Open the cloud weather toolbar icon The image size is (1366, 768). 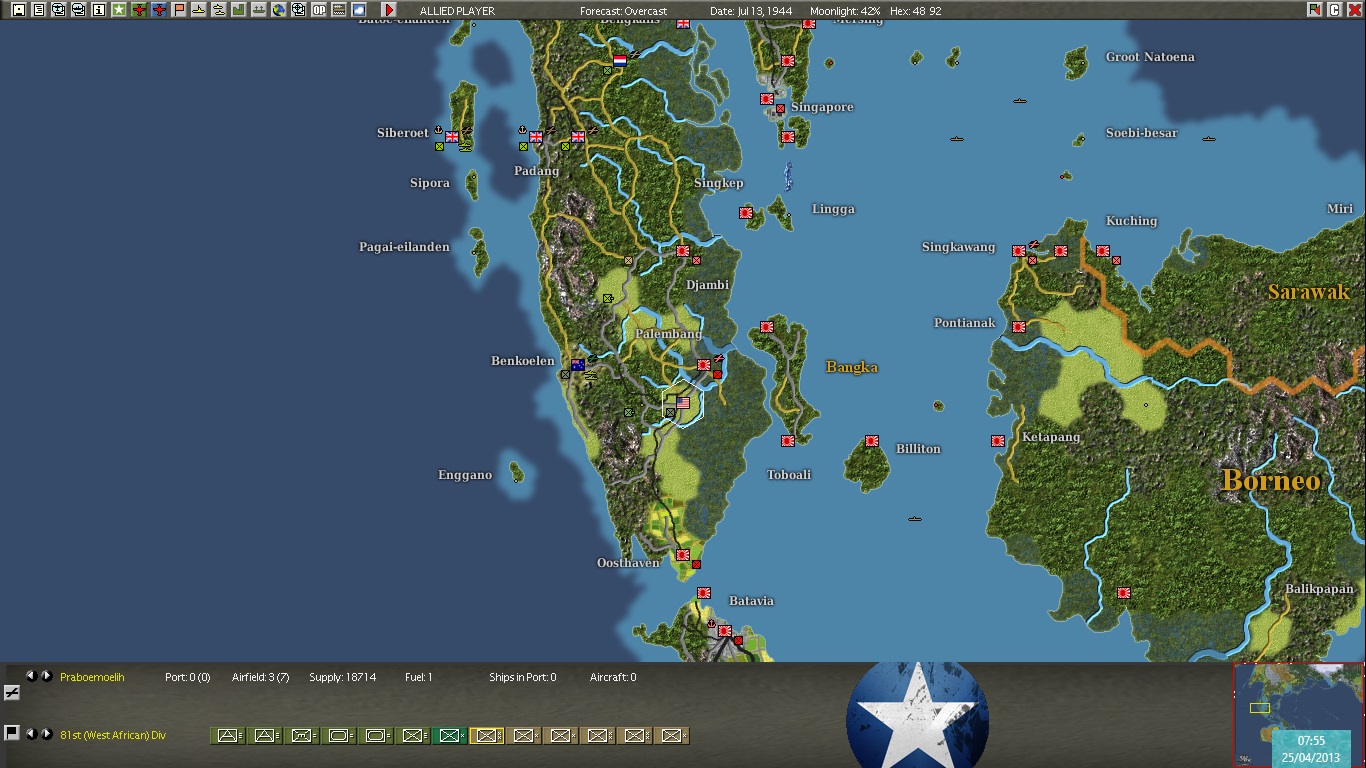[359, 10]
